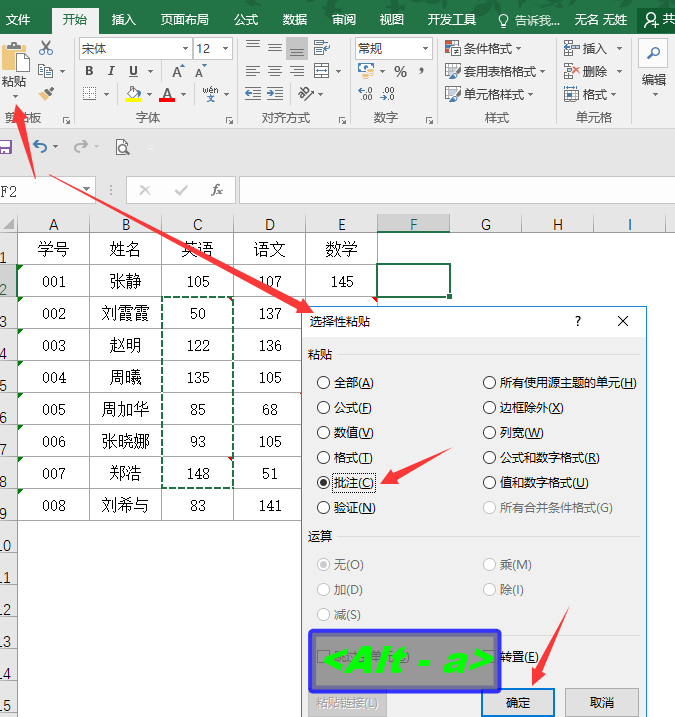Align text to top

[x=252, y=47]
